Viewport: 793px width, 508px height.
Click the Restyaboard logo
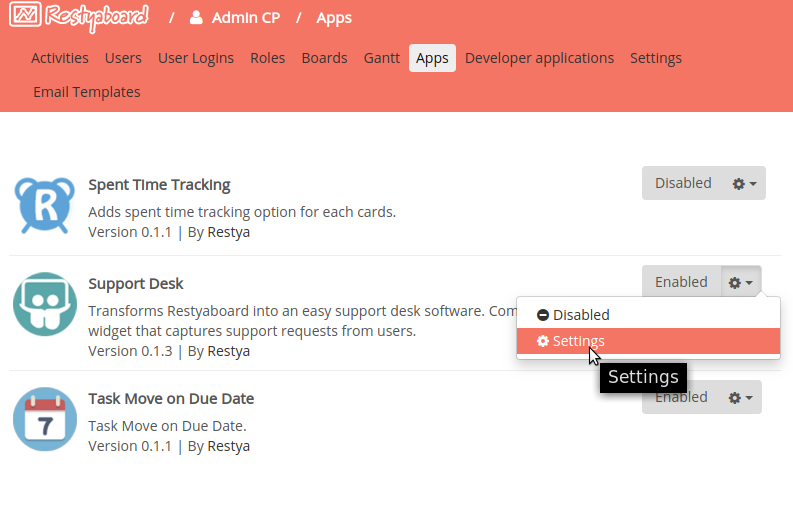pyautogui.click(x=80, y=17)
